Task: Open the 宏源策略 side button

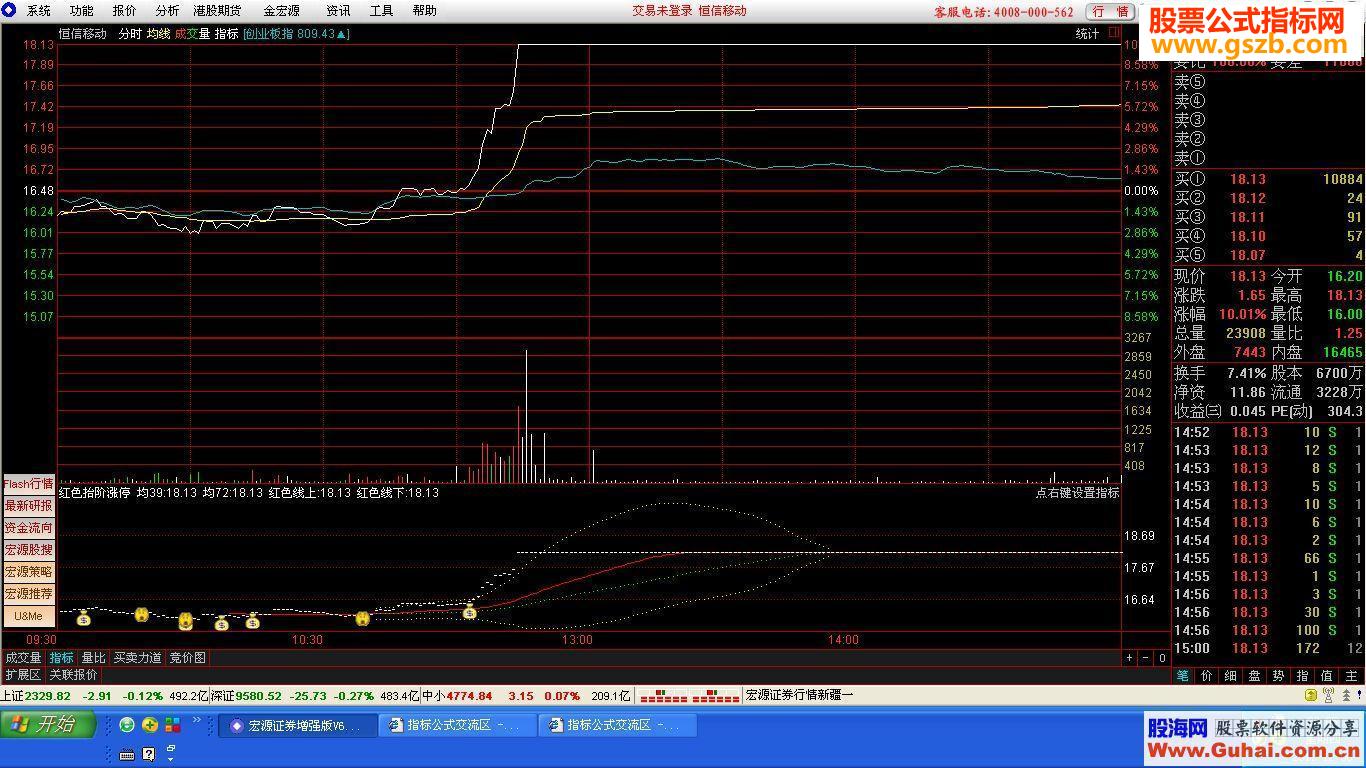Action: (29, 572)
